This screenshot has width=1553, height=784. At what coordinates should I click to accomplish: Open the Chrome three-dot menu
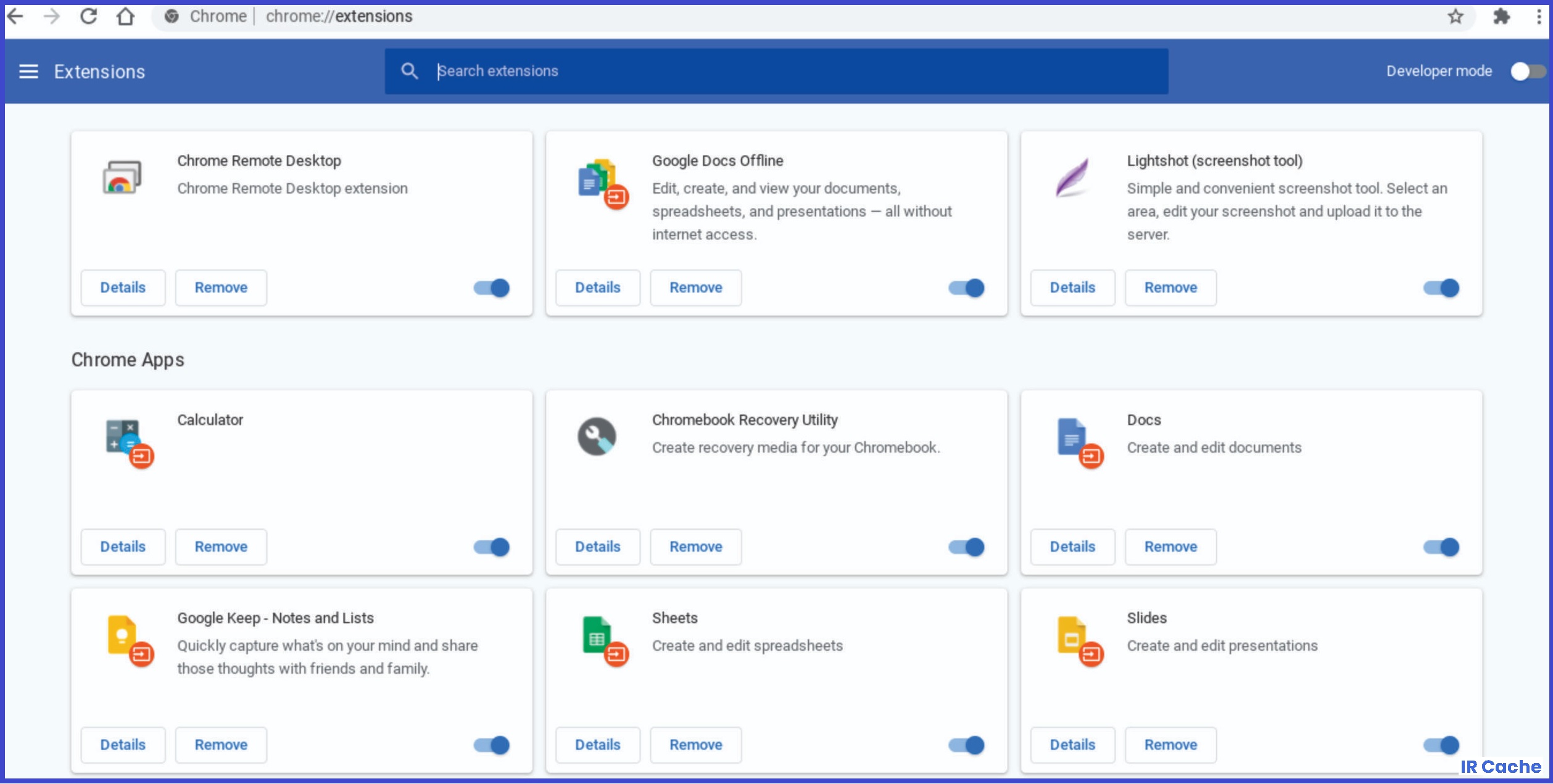click(x=1539, y=17)
